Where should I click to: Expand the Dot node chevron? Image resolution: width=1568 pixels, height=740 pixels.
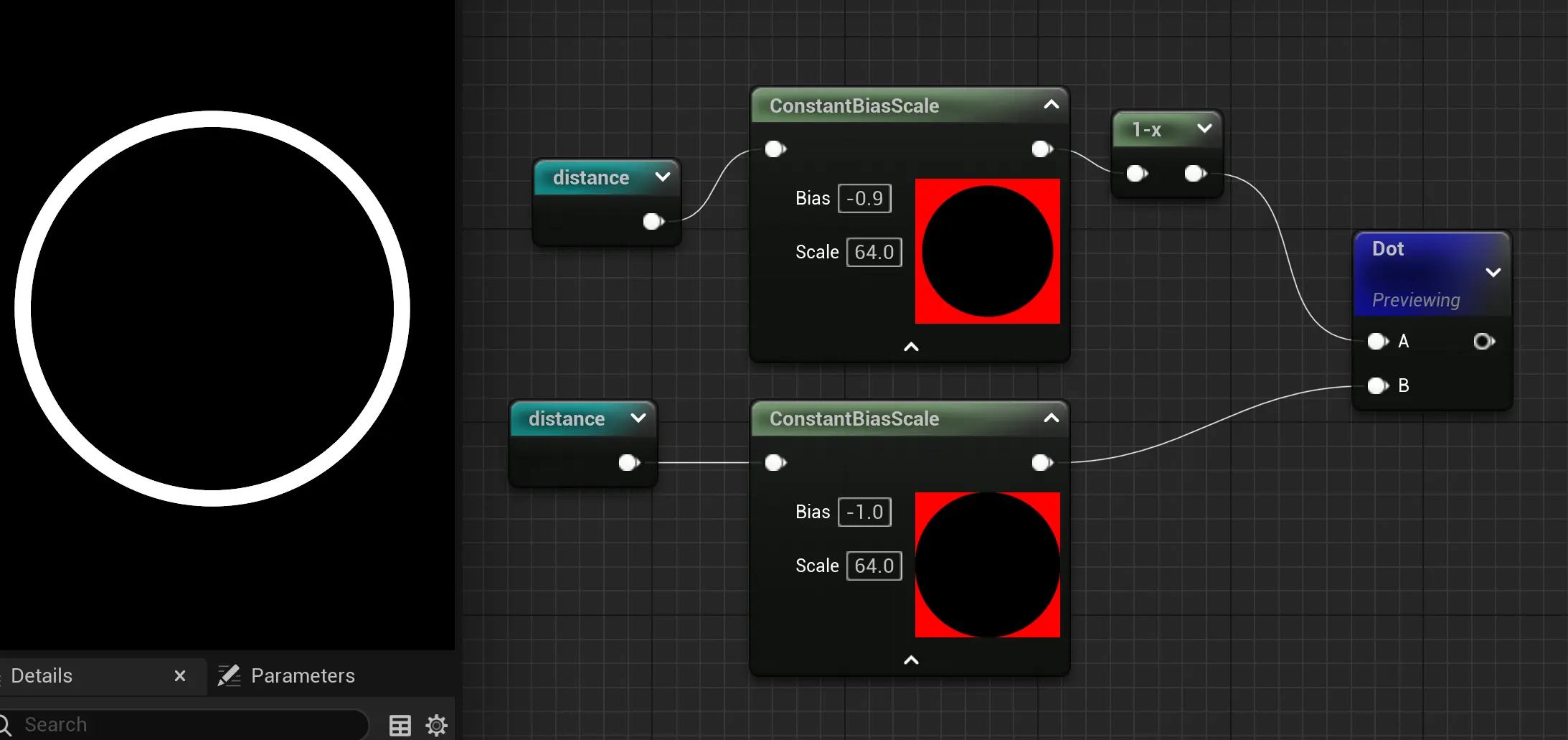1493,273
